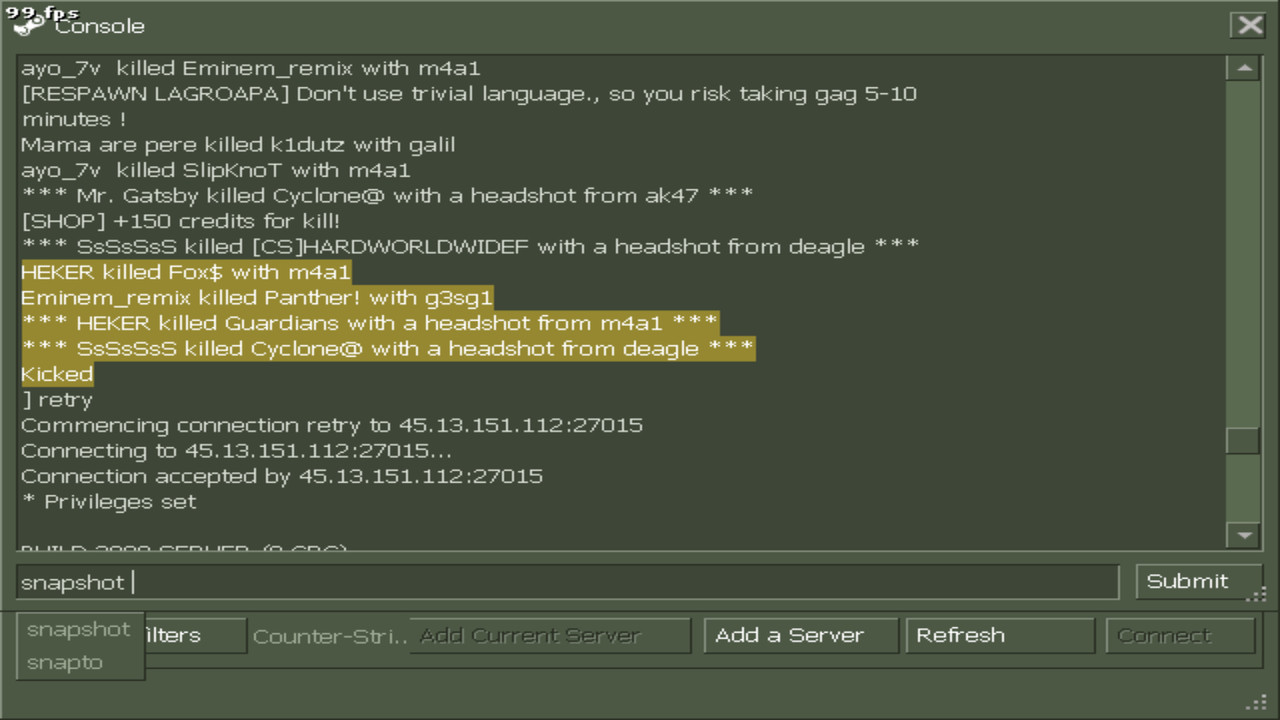The image size is (1280, 720).
Task: Click the Steam logo icon in title bar
Action: point(28,25)
